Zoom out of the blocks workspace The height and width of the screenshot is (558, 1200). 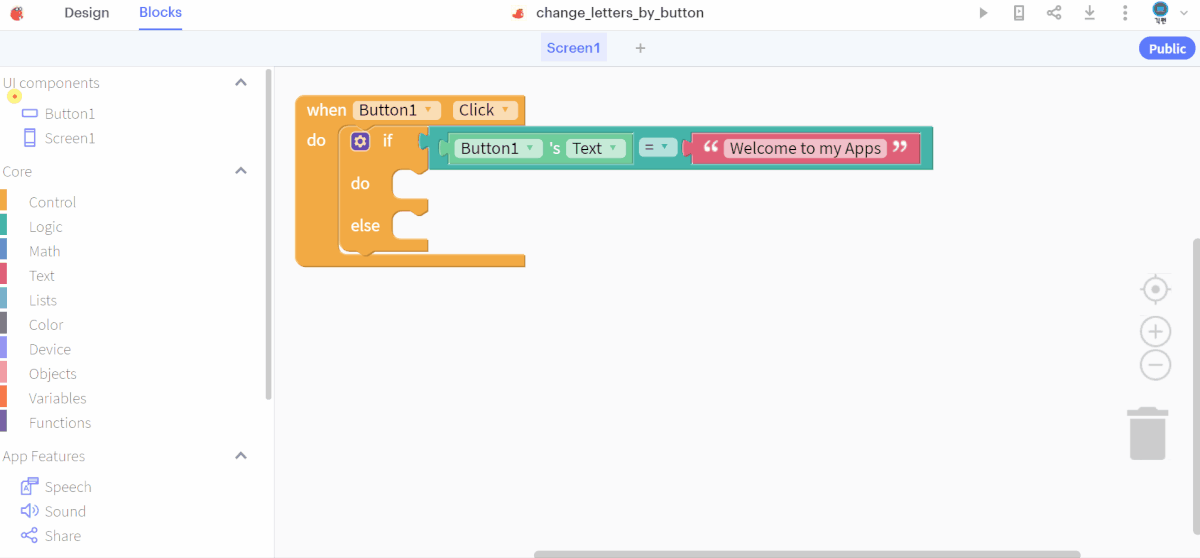click(x=1155, y=365)
